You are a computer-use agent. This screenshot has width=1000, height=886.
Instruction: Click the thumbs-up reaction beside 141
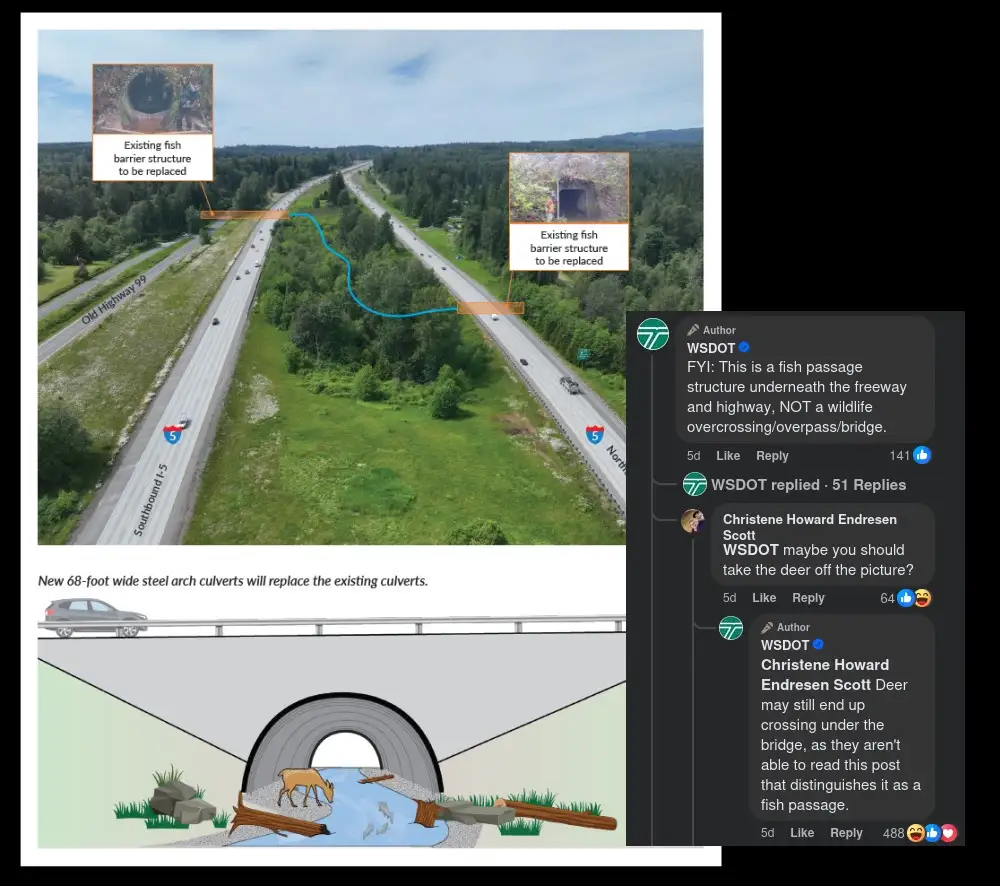(x=922, y=455)
